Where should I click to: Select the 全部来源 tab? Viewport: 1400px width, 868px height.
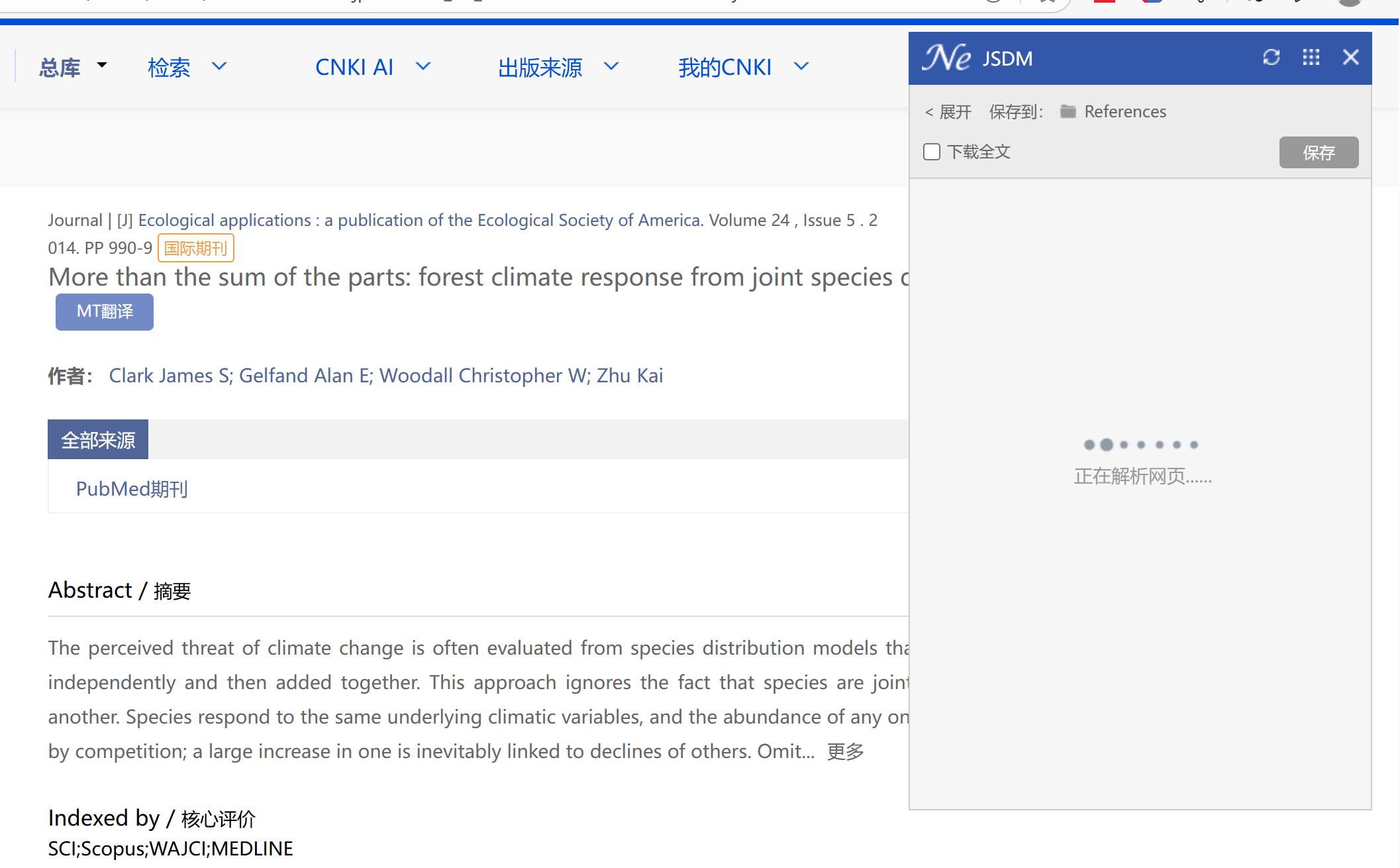pos(98,440)
